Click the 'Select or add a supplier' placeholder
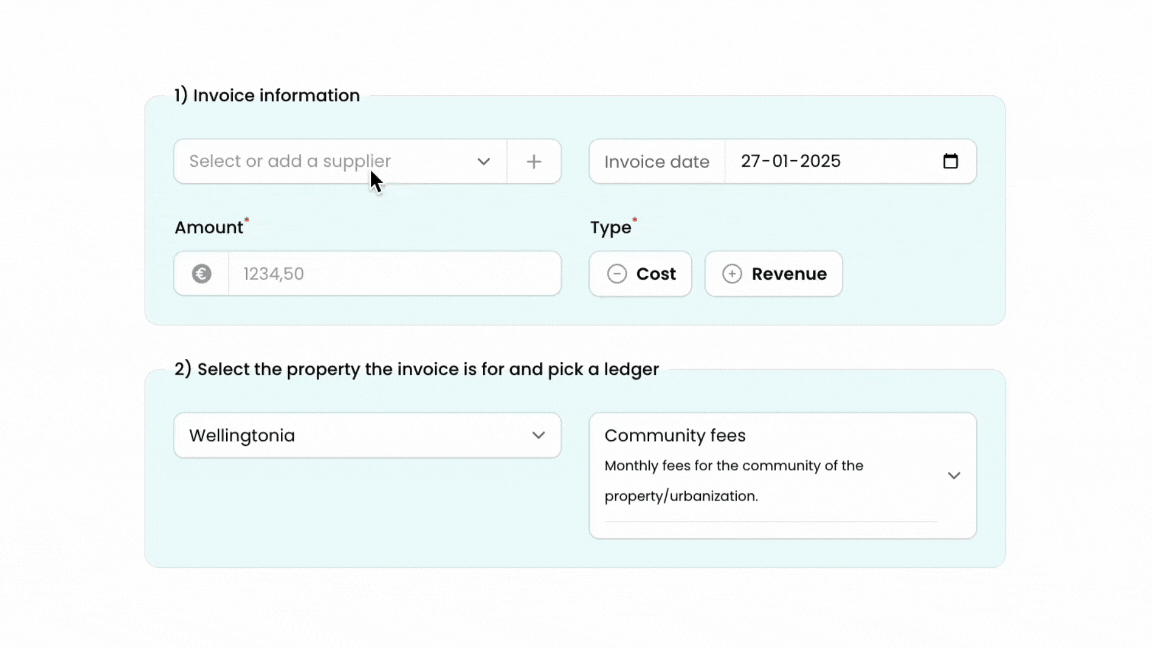The height and width of the screenshot is (648, 1152). point(290,161)
